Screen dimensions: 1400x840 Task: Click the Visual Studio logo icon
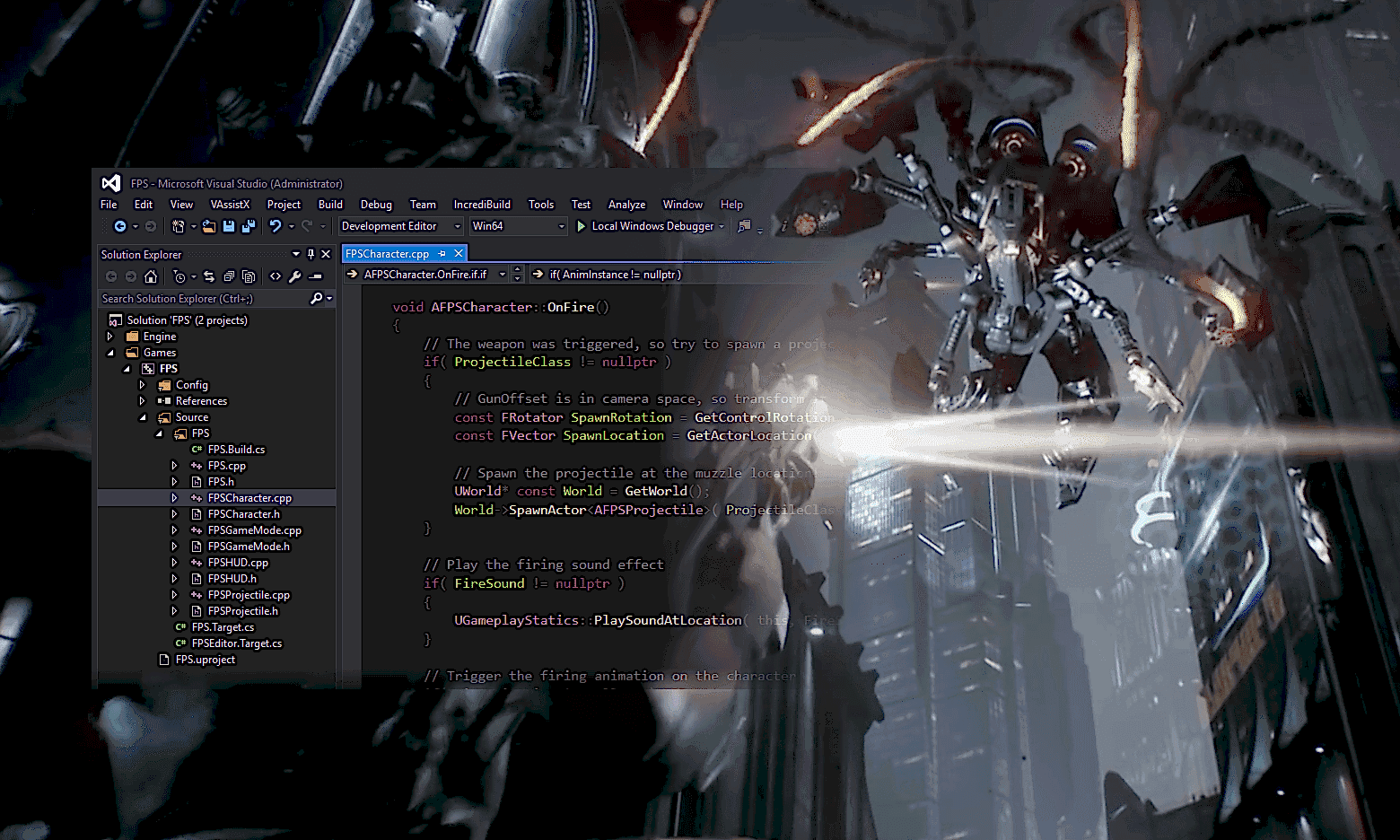pyautogui.click(x=110, y=183)
